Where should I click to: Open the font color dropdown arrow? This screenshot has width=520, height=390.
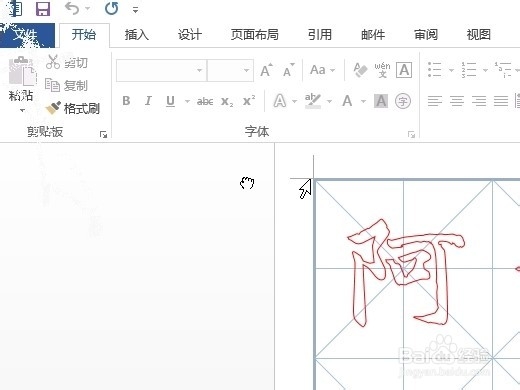click(x=363, y=101)
